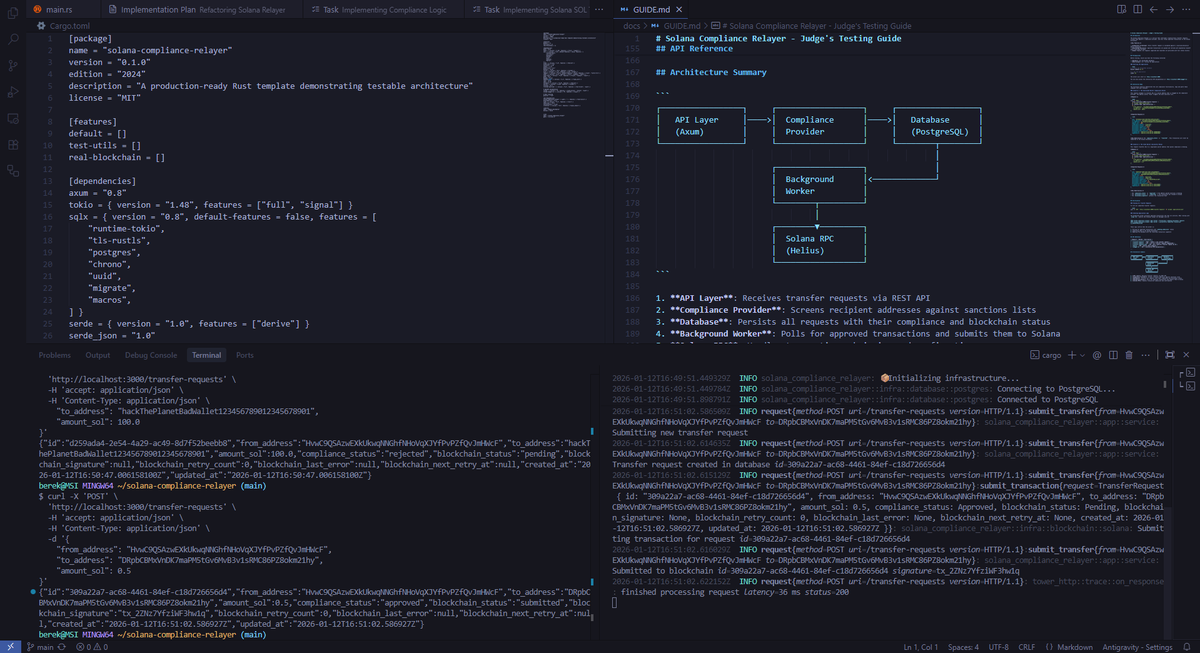Viewport: 1200px width, 653px height.
Task: Click the real-blockchain = [] line
Action: [x=117, y=157]
